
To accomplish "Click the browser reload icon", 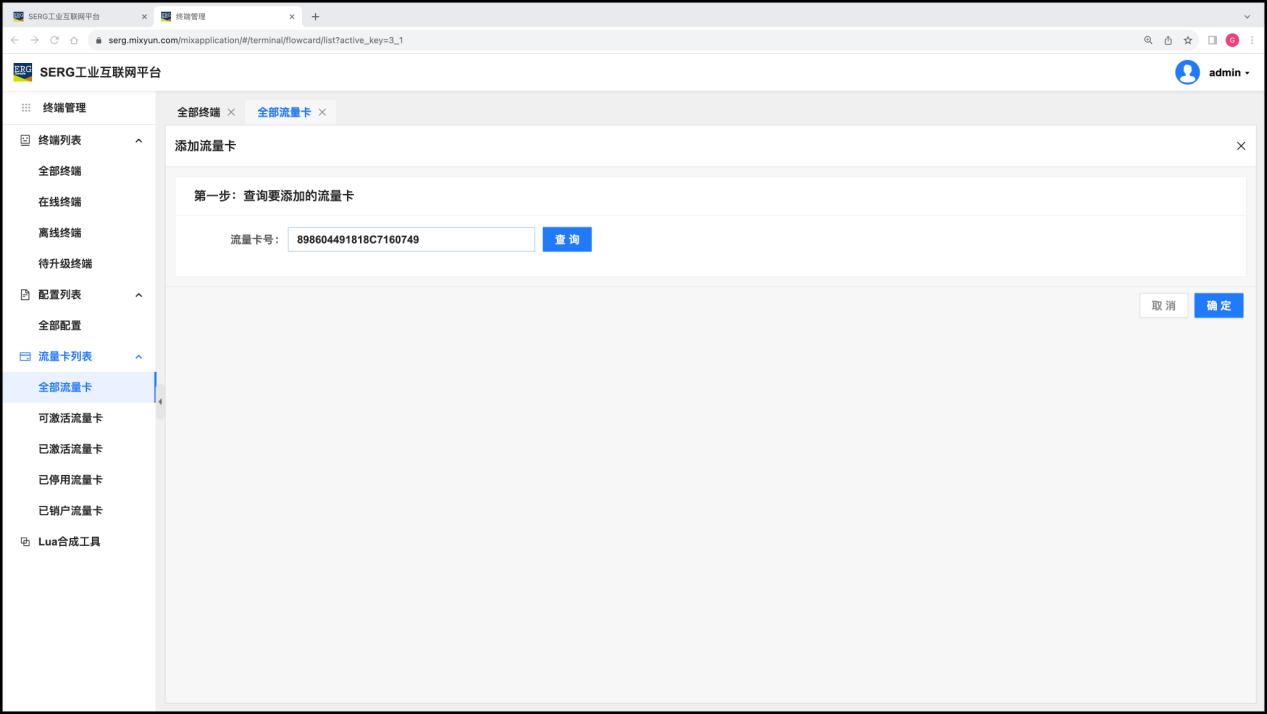I will (x=54, y=40).
